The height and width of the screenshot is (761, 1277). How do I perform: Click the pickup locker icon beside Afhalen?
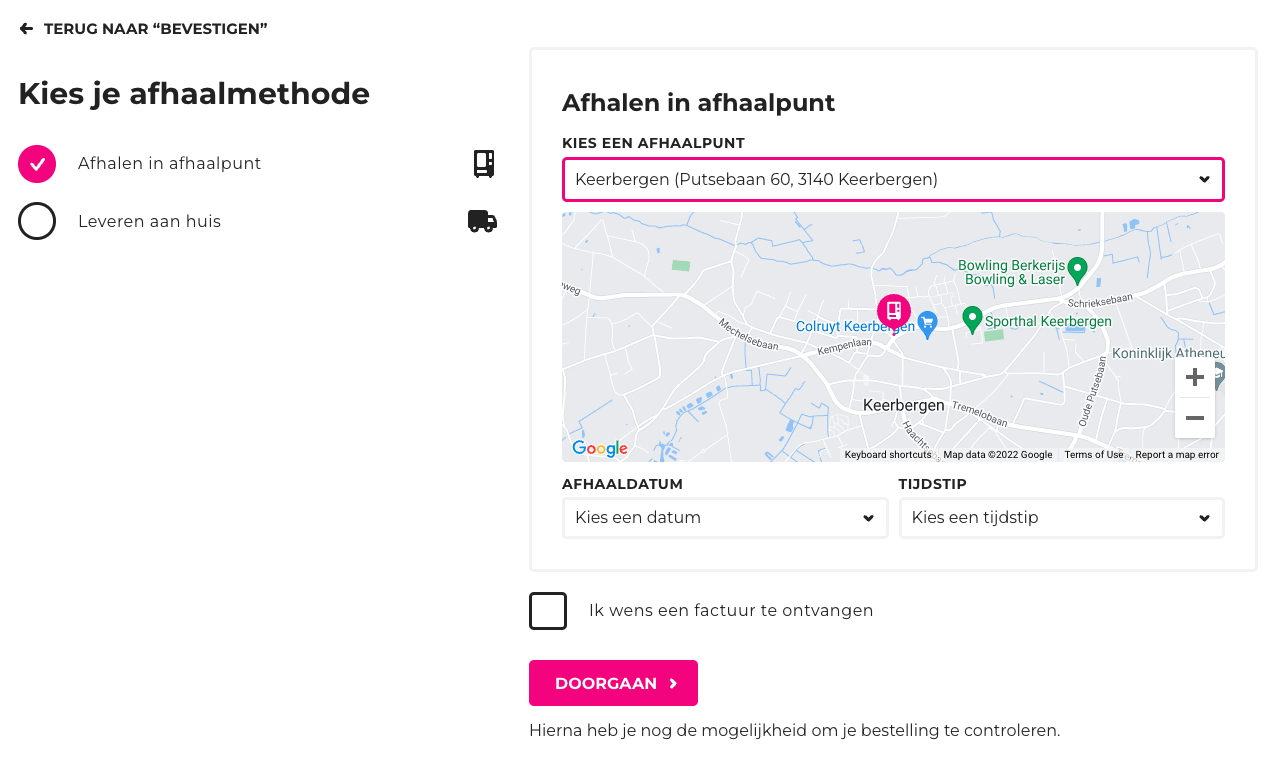pyautogui.click(x=484, y=164)
